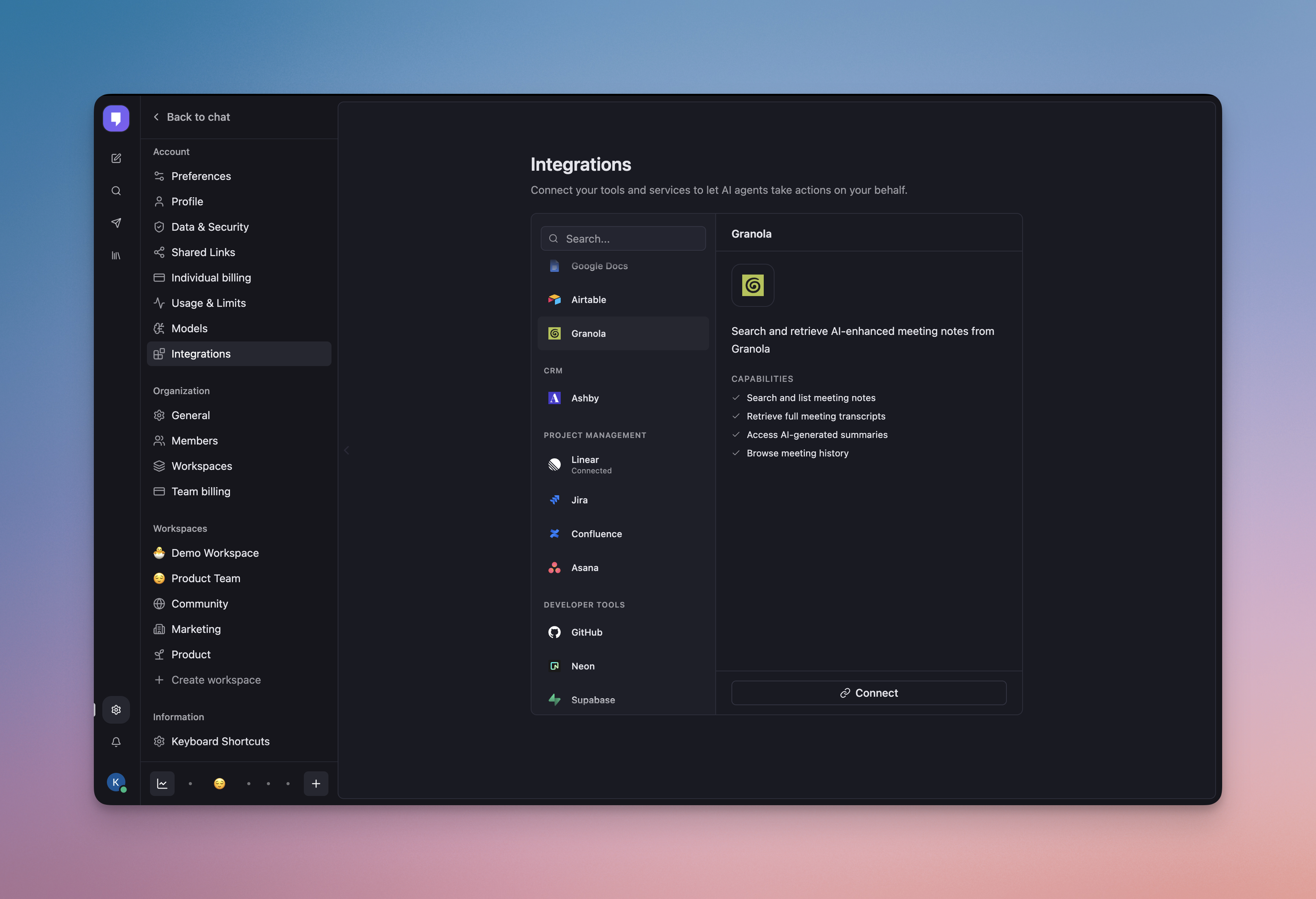Screen dimensions: 1316x899
Task: Click the chart icon in bottom bar
Action: 162,784
